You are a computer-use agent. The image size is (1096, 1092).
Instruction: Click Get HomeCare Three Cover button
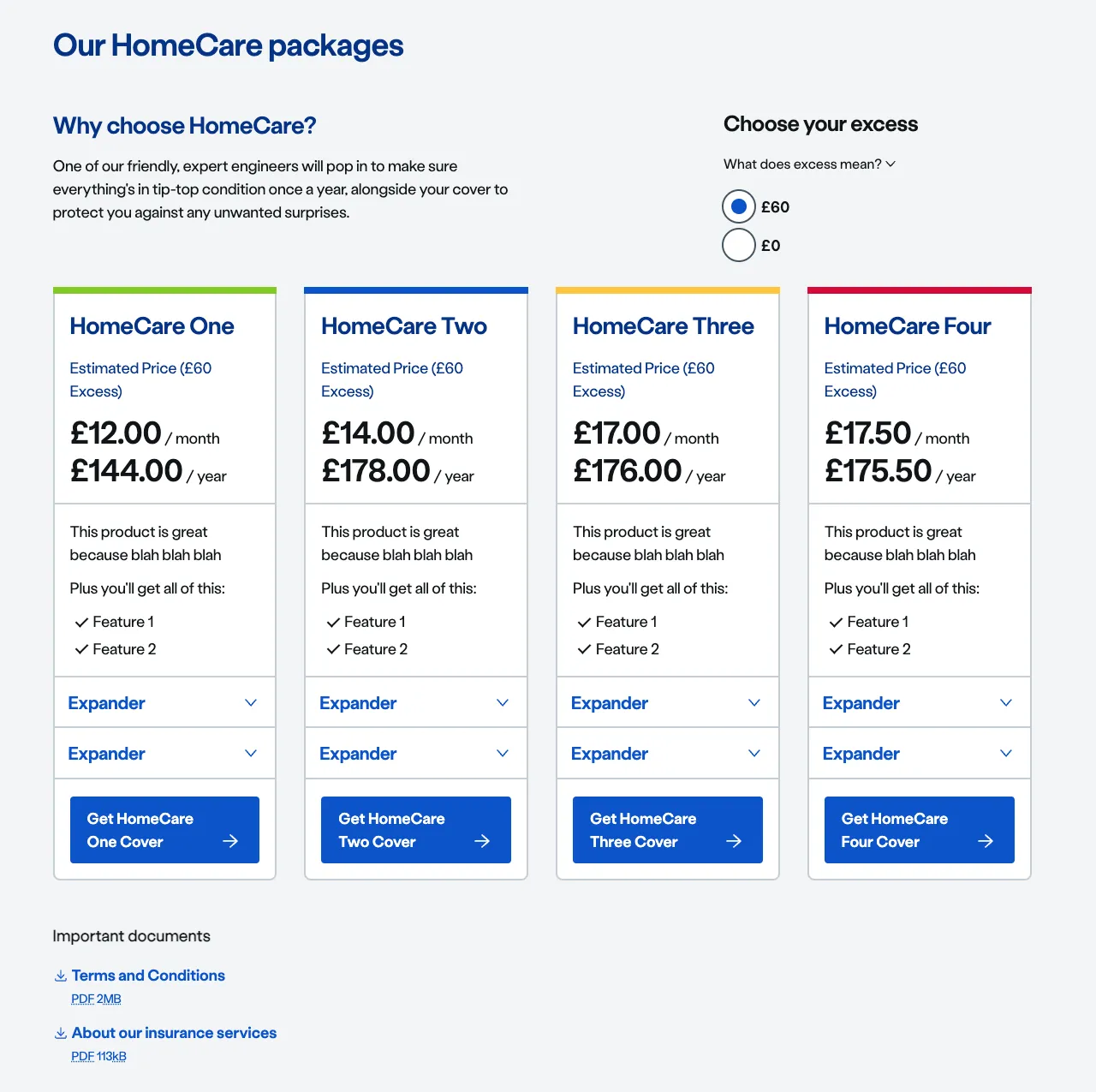[x=667, y=829]
